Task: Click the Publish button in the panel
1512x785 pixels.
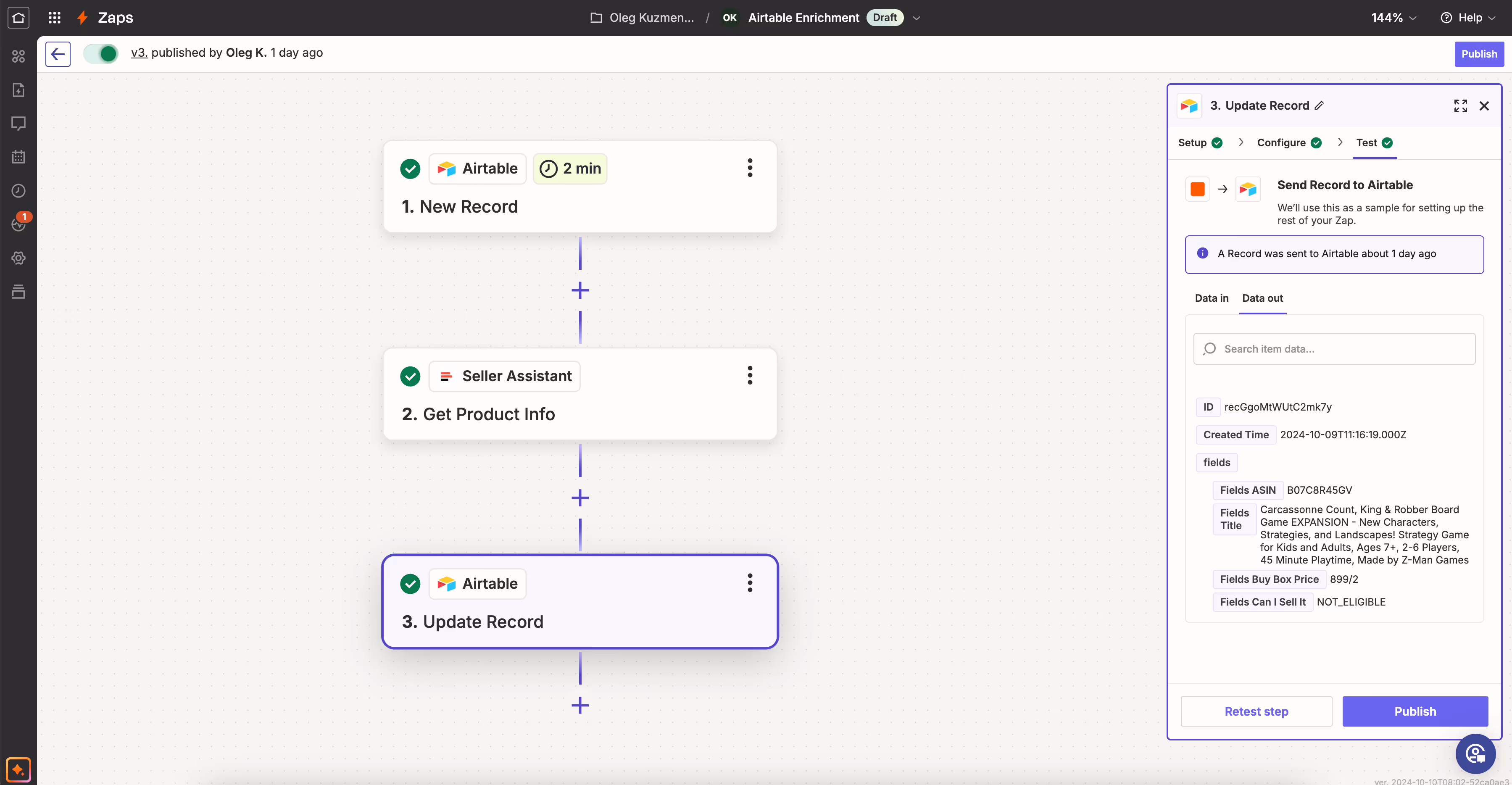Action: pos(1415,711)
